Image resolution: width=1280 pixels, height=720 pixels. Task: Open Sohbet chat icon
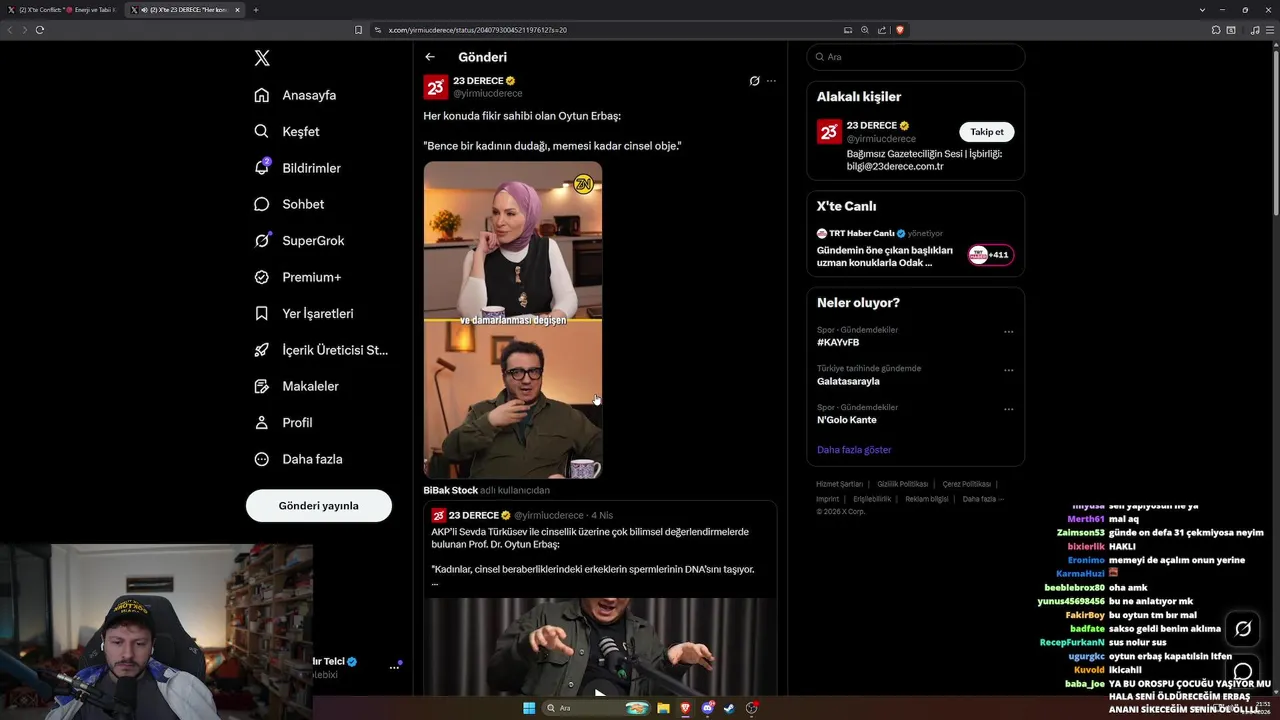262,204
